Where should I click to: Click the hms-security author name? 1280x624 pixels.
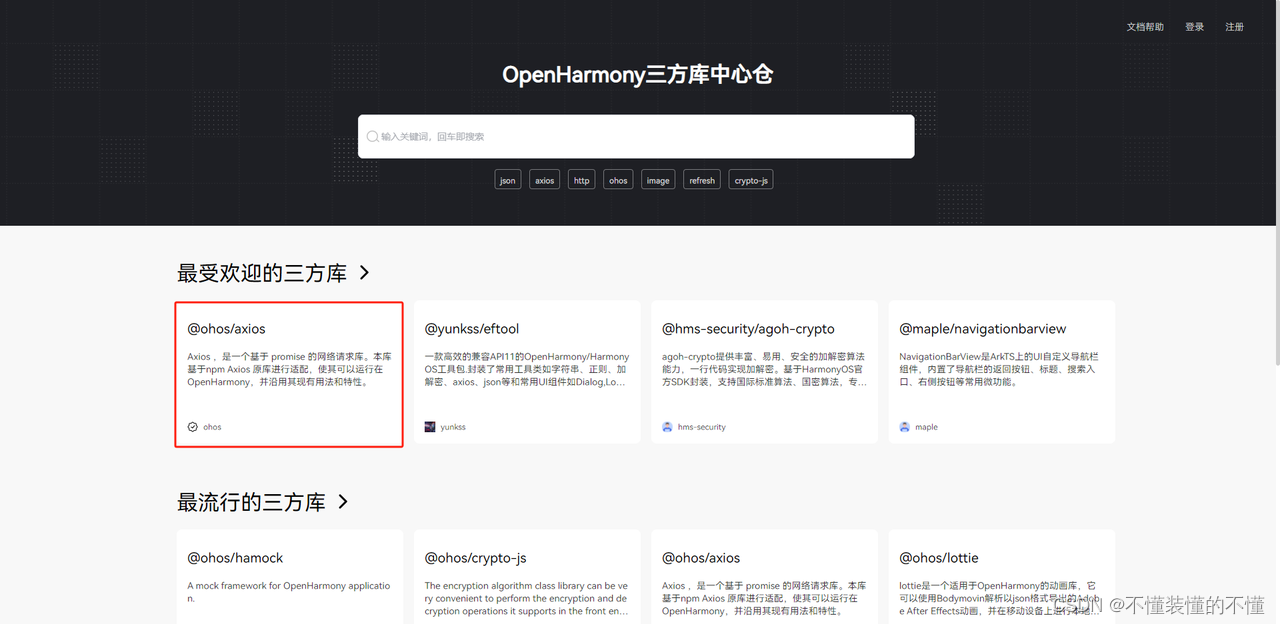click(x=702, y=427)
